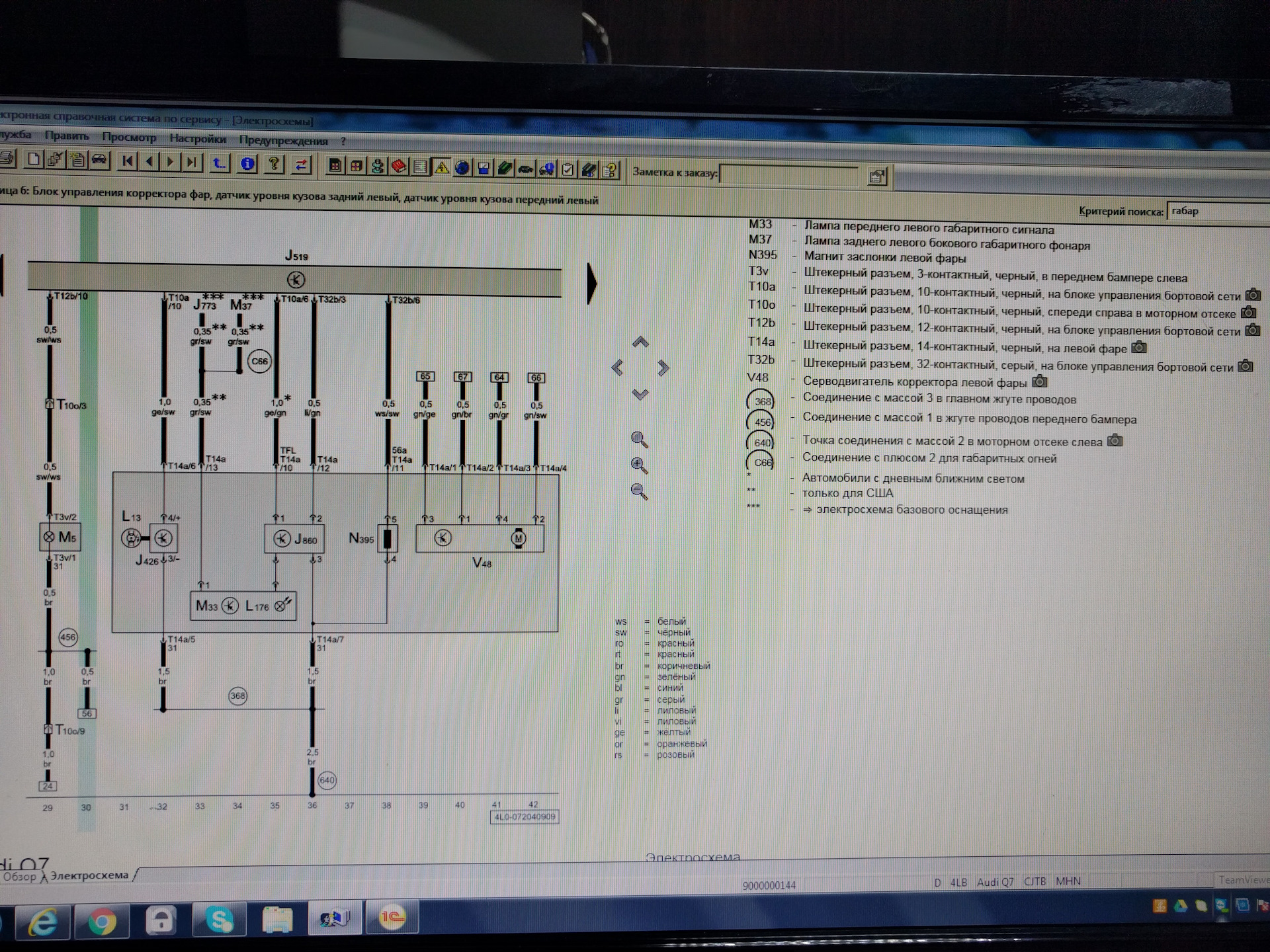Follow the reference box 56 in diagram

pyautogui.click(x=87, y=713)
